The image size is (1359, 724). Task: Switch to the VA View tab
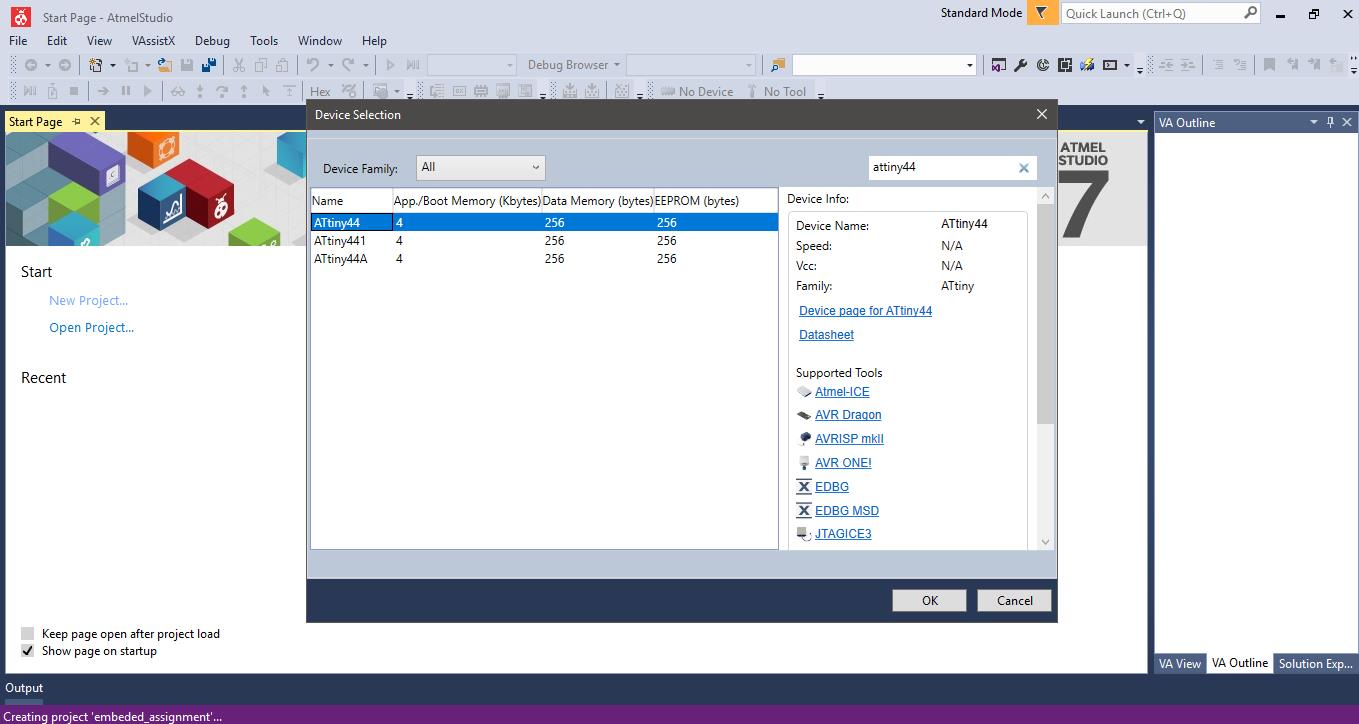(1180, 663)
